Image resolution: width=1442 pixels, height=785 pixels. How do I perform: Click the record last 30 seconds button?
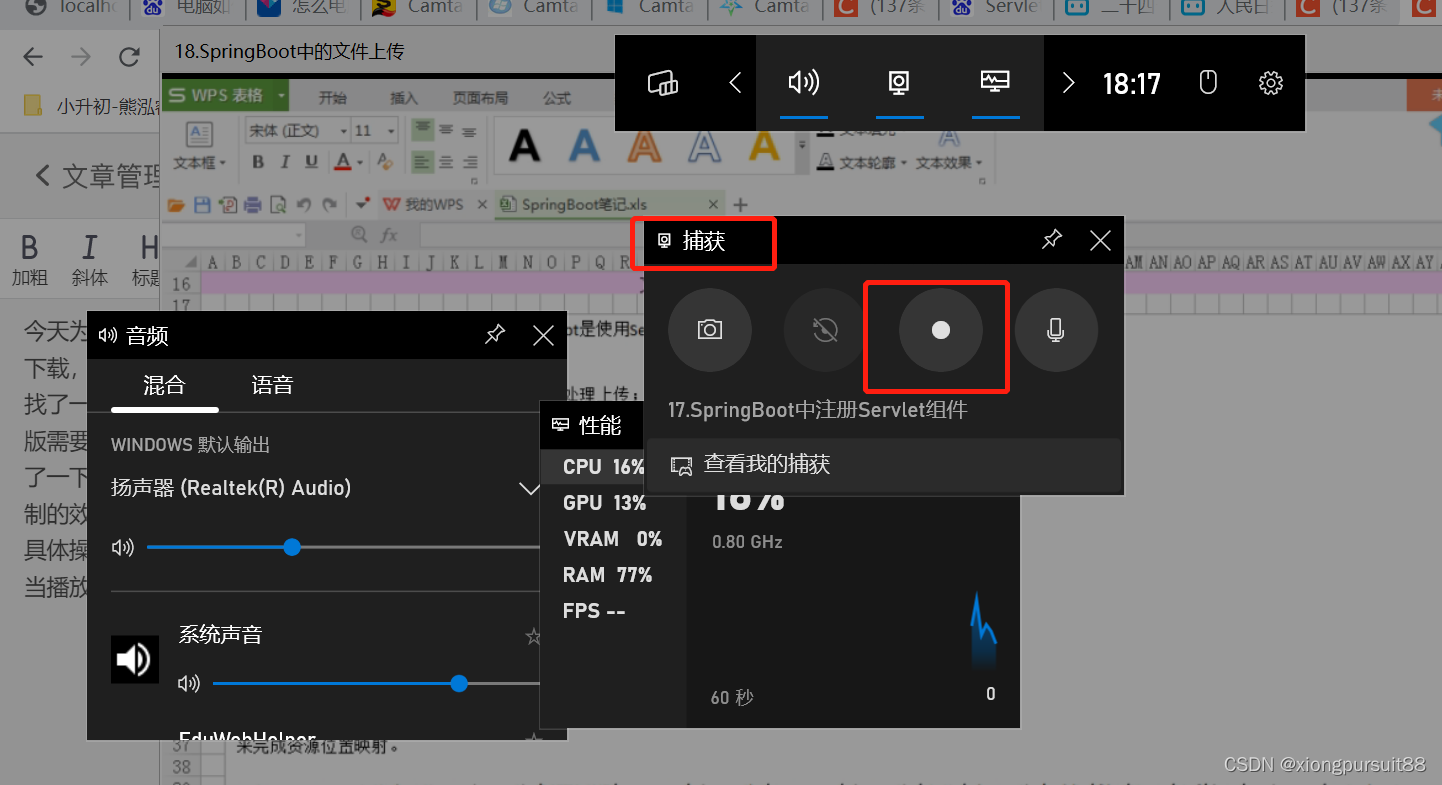(x=825, y=330)
